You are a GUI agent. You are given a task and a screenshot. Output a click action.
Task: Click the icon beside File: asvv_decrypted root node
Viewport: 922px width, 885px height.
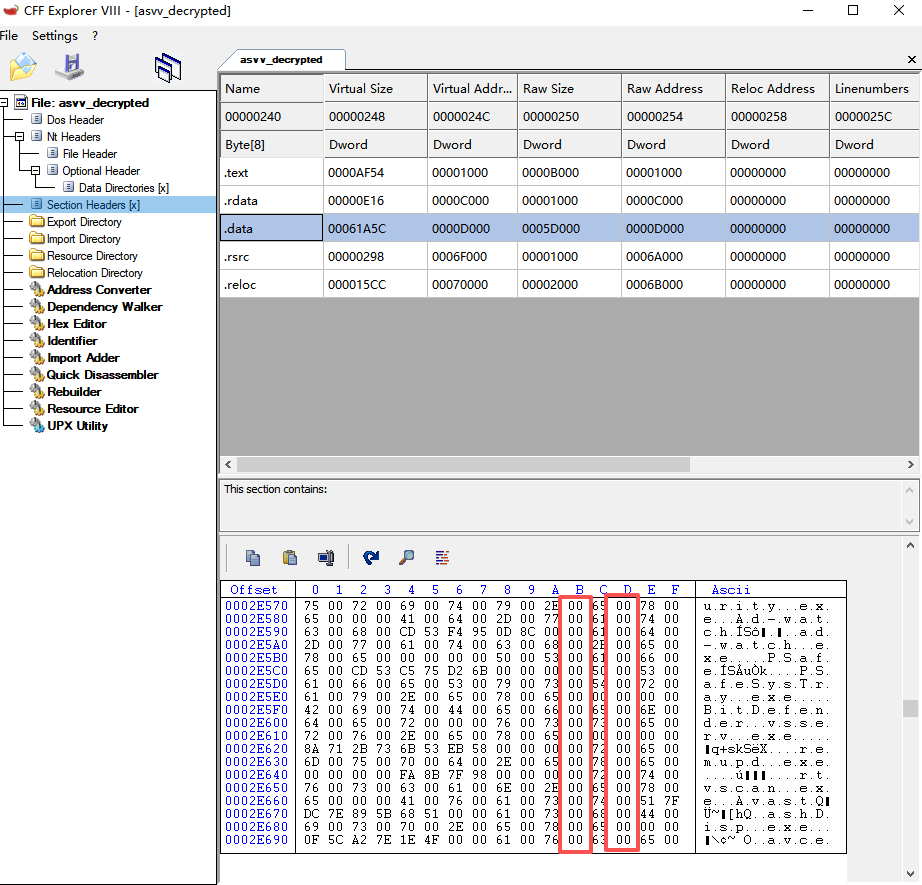coord(21,102)
